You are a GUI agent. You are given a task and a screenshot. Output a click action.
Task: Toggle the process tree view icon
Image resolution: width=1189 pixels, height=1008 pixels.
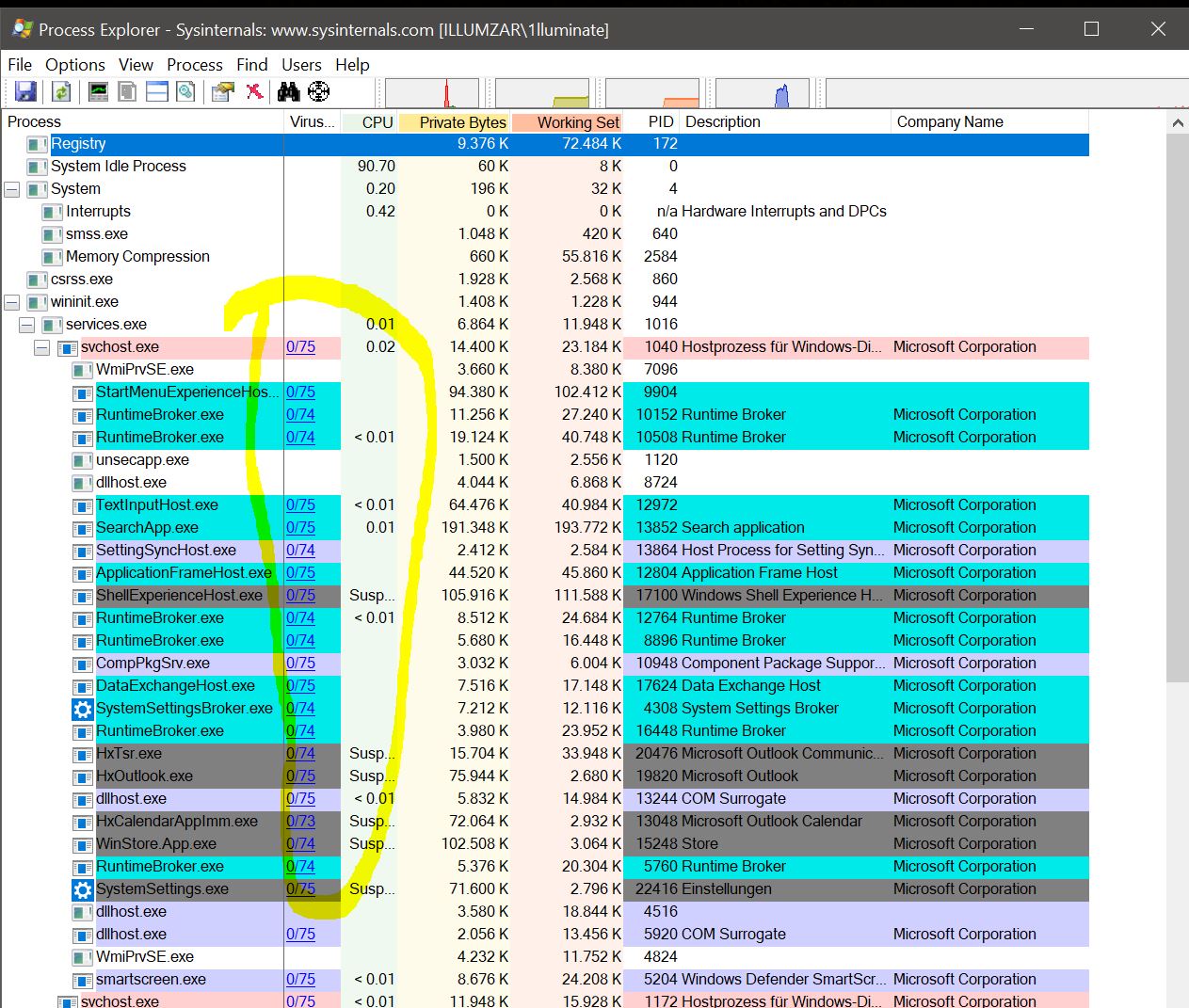(x=127, y=91)
